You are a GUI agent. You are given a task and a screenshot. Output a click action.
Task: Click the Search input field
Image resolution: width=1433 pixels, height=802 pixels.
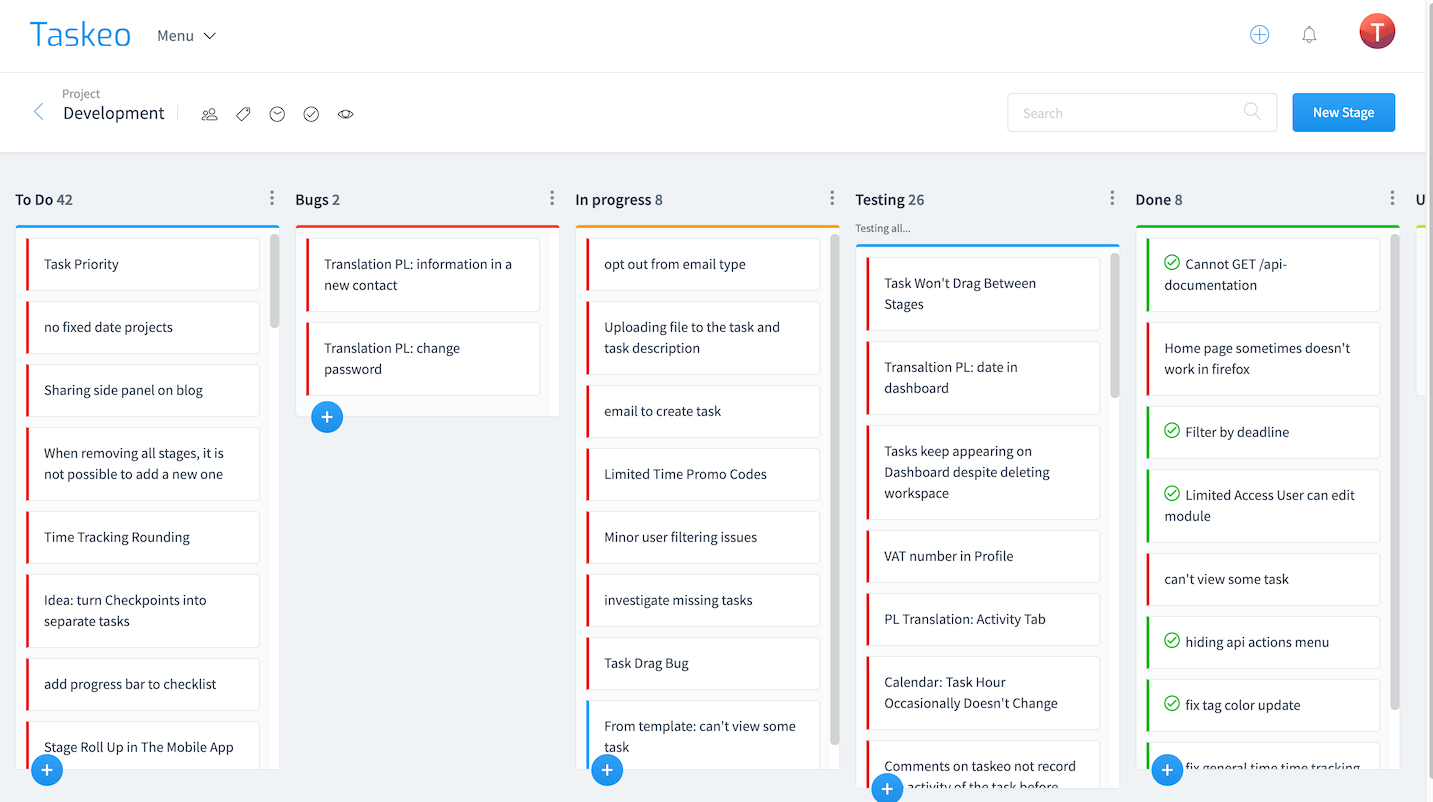(x=1130, y=113)
